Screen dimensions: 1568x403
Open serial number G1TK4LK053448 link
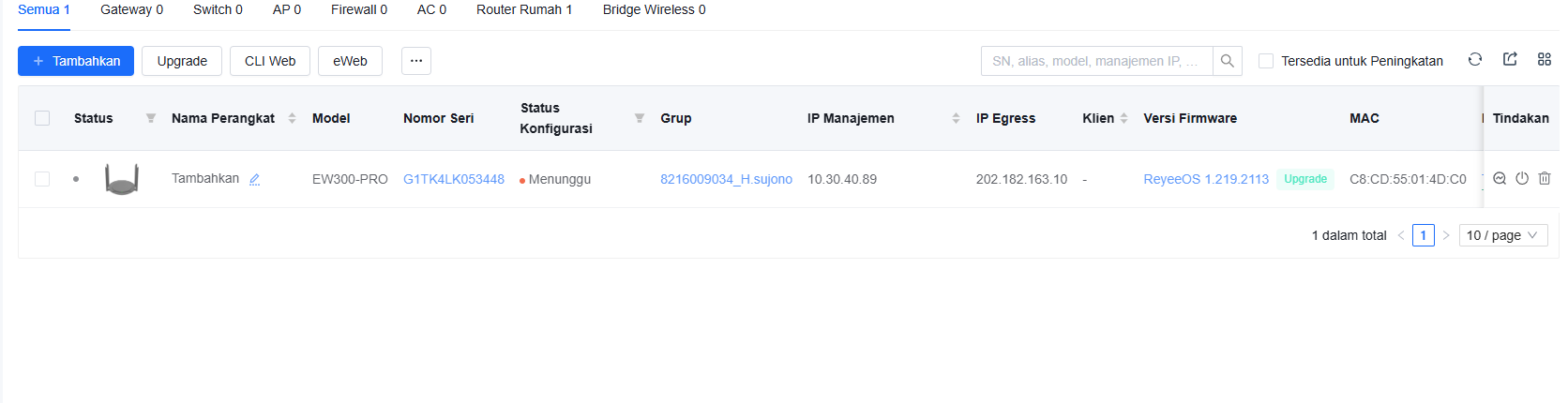pos(454,179)
